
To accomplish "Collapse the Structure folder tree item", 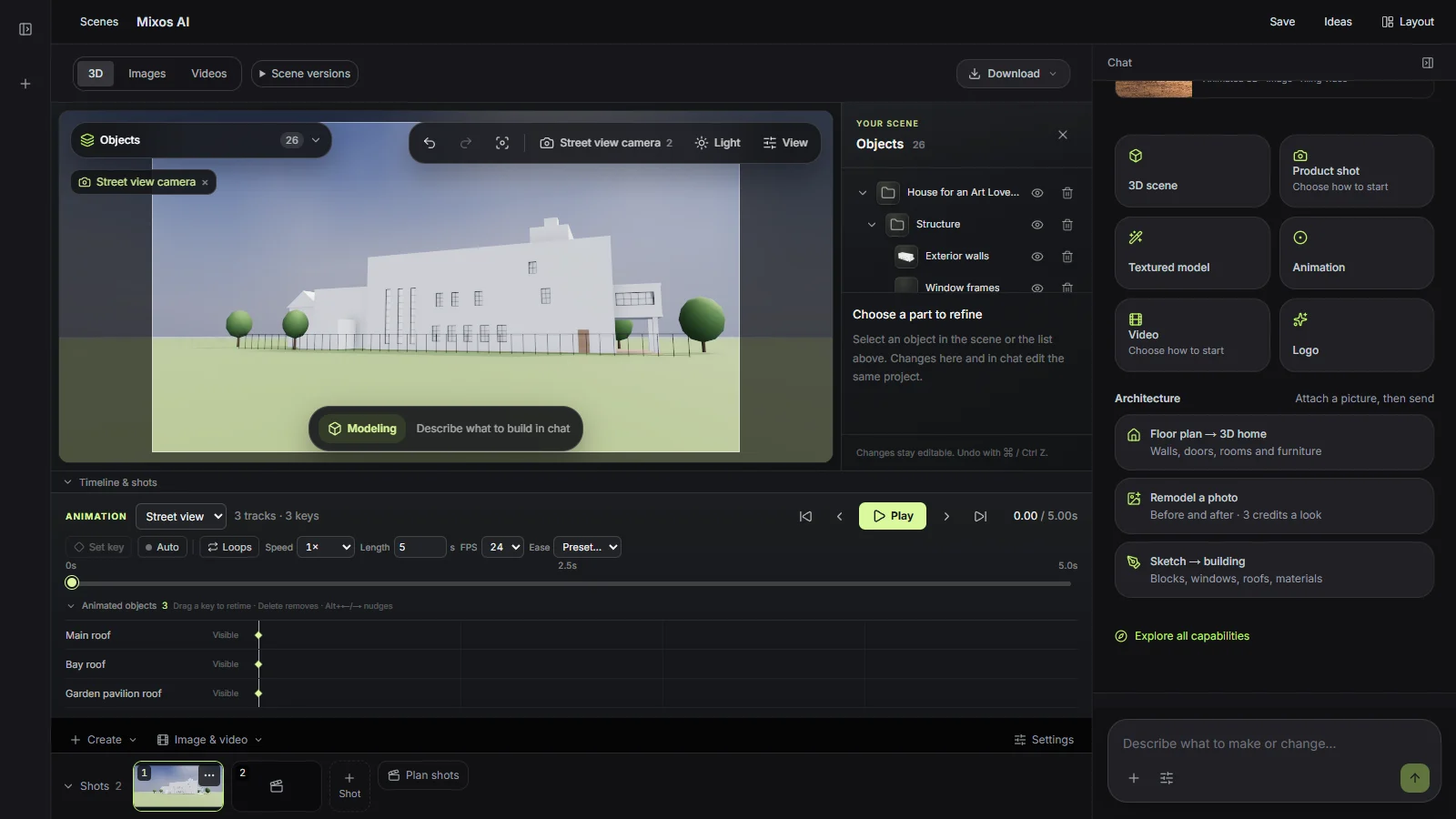I will click(872, 225).
